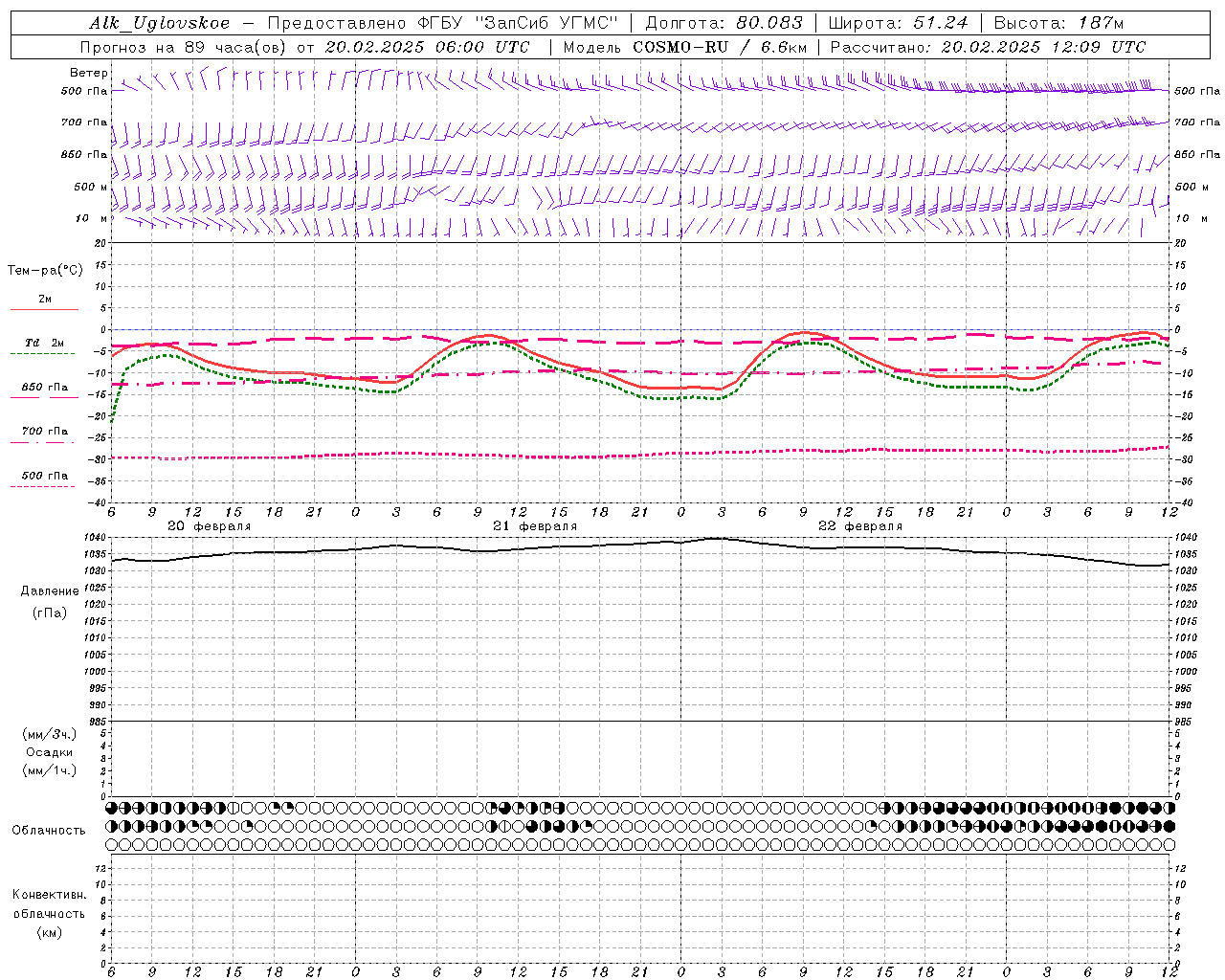
Task: Click the '700 гПа' temperature legend entry
Action: pyautogui.click(x=45, y=432)
